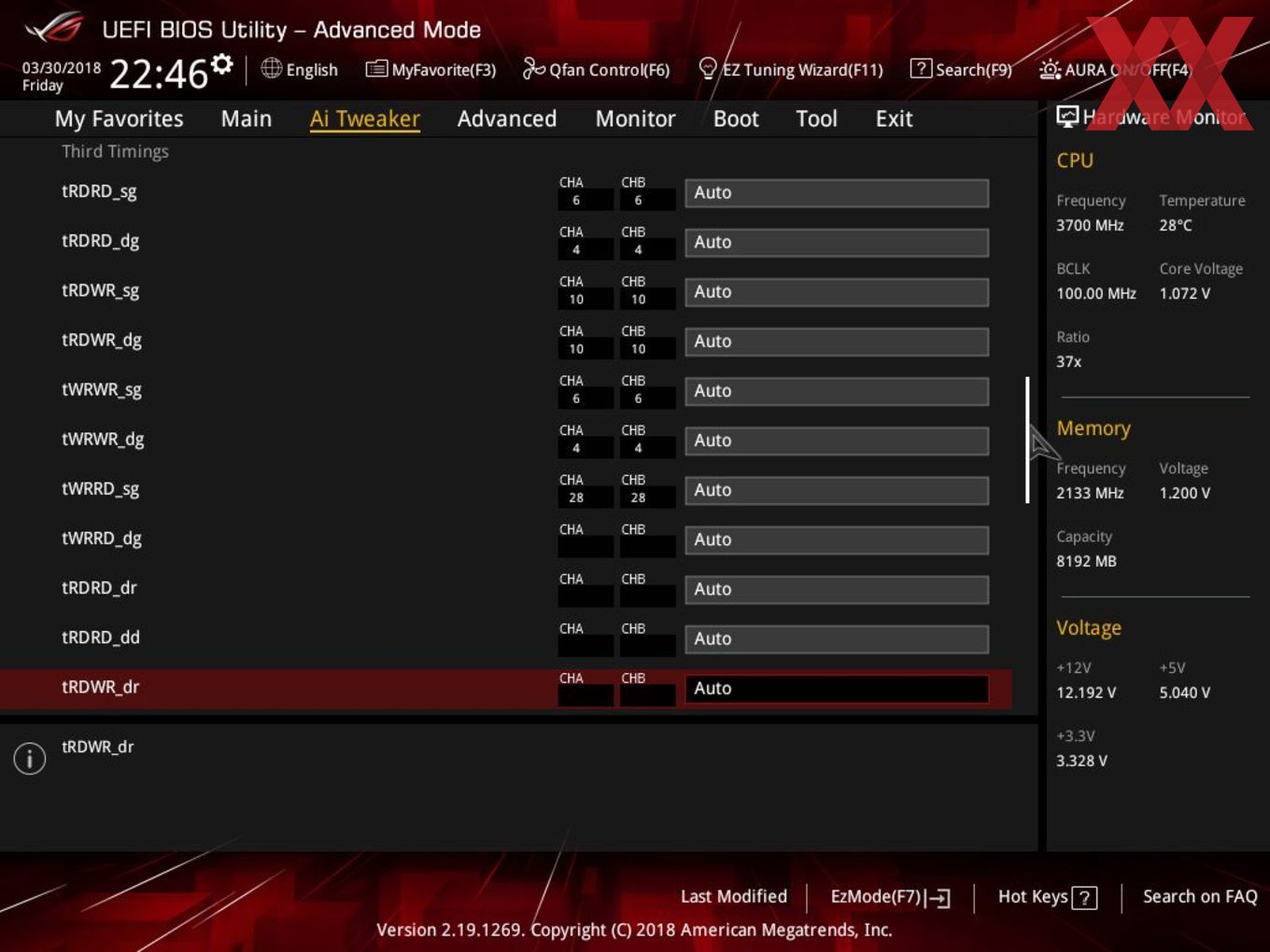Click the tRDRD_dg label
Viewport: 1270px width, 952px height.
click(x=100, y=241)
